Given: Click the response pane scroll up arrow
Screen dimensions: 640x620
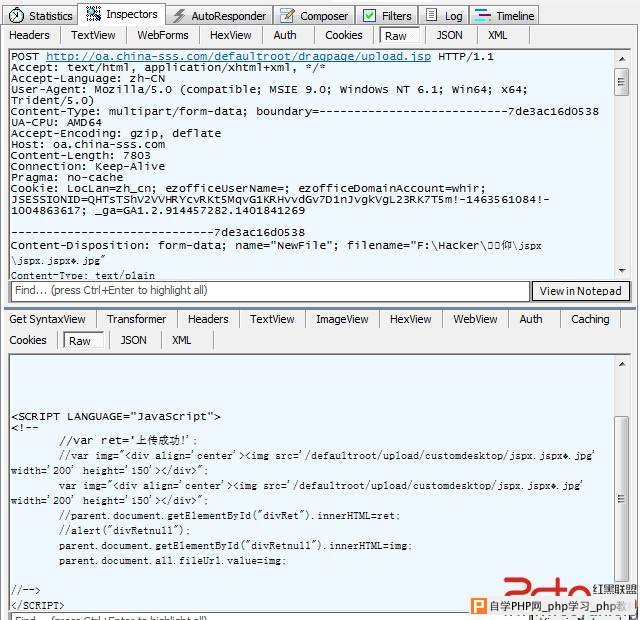Looking at the screenshot, I should point(622,364).
